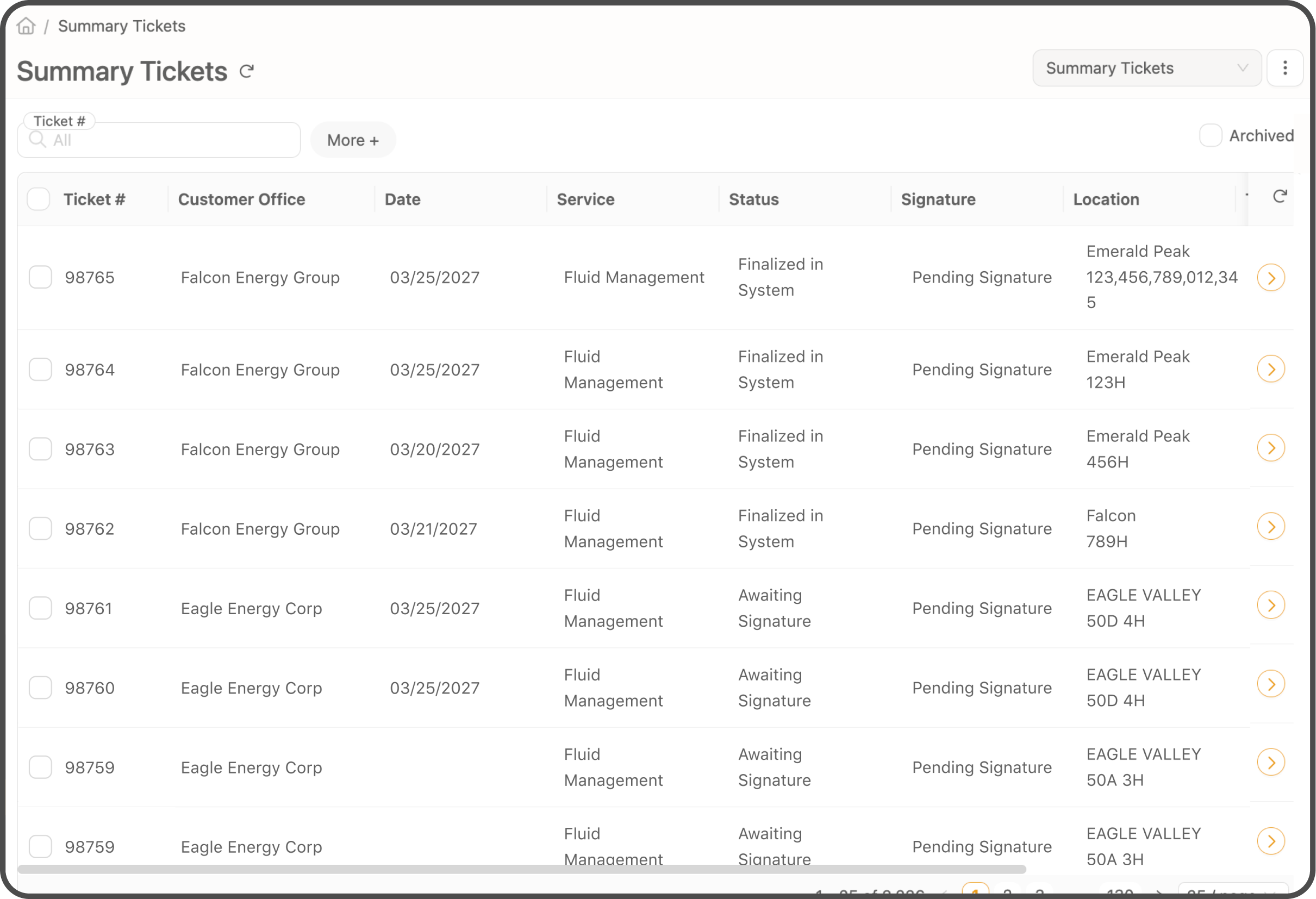Open the Summary Tickets view dropdown
This screenshot has height=899, width=1316.
point(1147,68)
